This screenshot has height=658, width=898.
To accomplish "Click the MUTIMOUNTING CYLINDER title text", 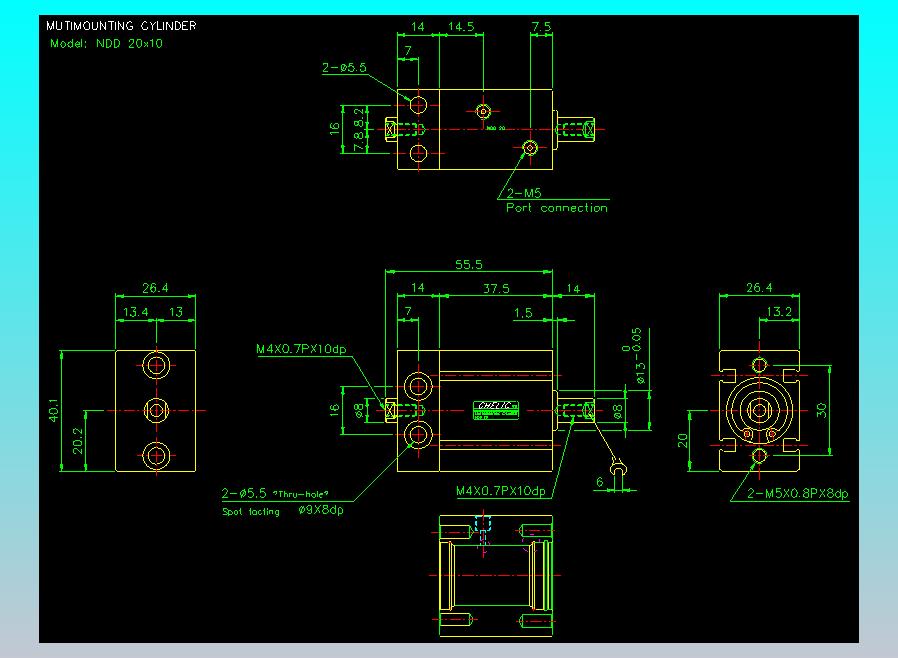I will point(121,26).
